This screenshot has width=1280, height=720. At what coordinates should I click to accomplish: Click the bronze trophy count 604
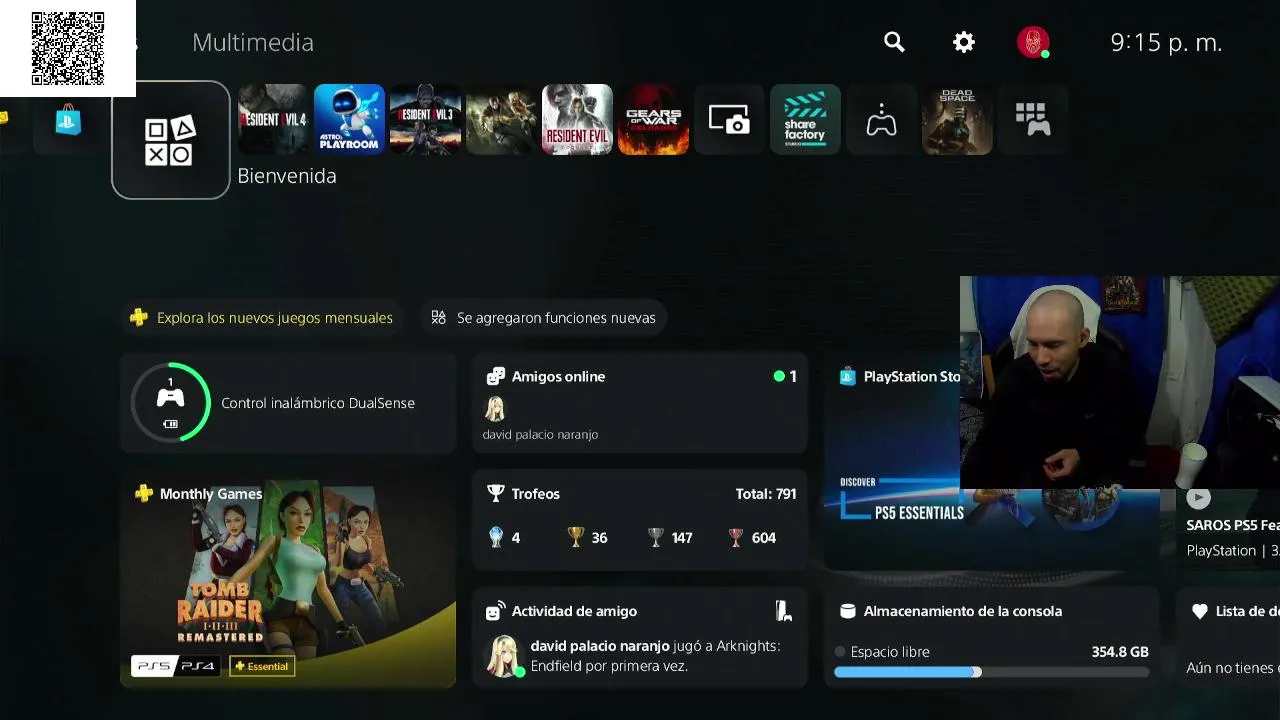pyautogui.click(x=752, y=538)
